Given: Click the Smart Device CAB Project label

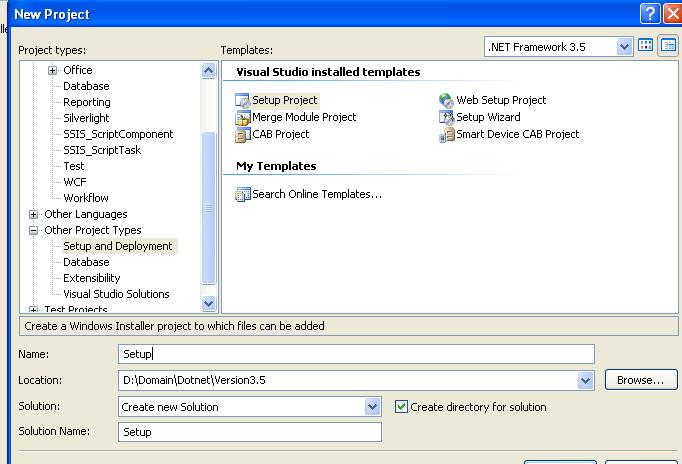Looking at the screenshot, I should pyautogui.click(x=518, y=134).
